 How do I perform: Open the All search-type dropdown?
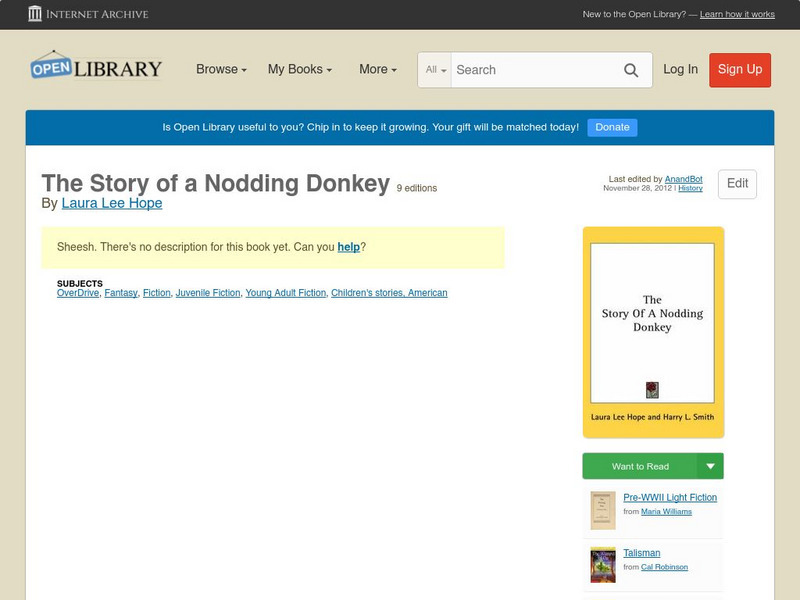click(435, 70)
